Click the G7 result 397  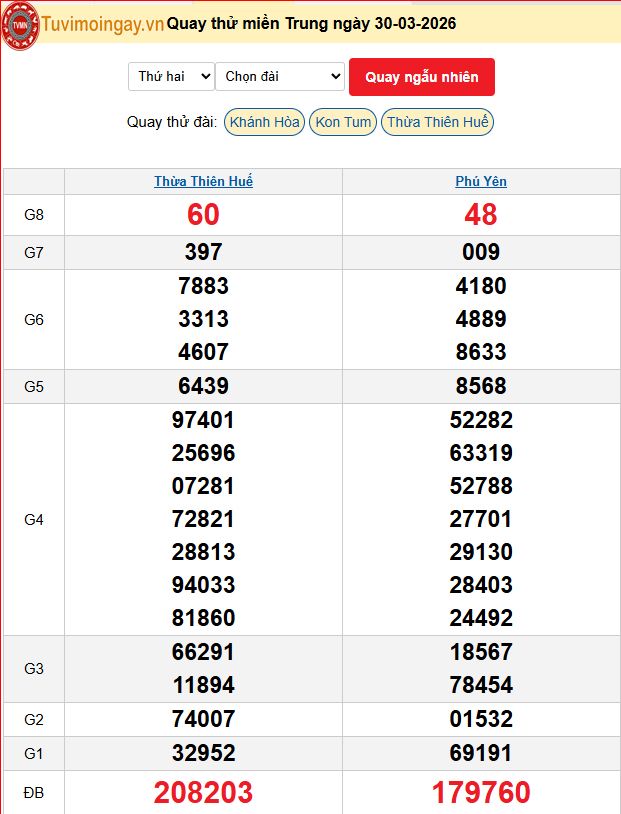[x=203, y=252]
